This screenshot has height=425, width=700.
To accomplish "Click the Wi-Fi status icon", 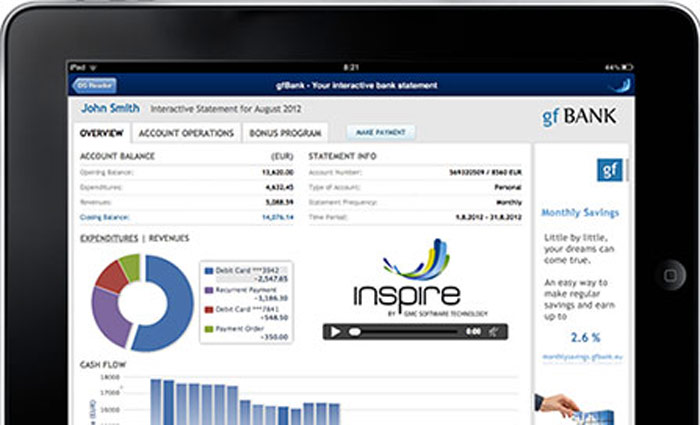I will [93, 68].
